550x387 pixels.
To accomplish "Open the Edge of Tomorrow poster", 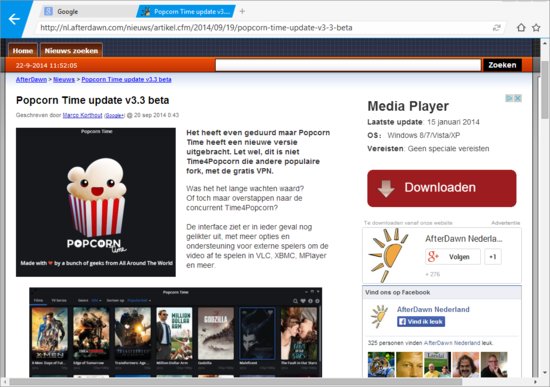I will pos(91,333).
